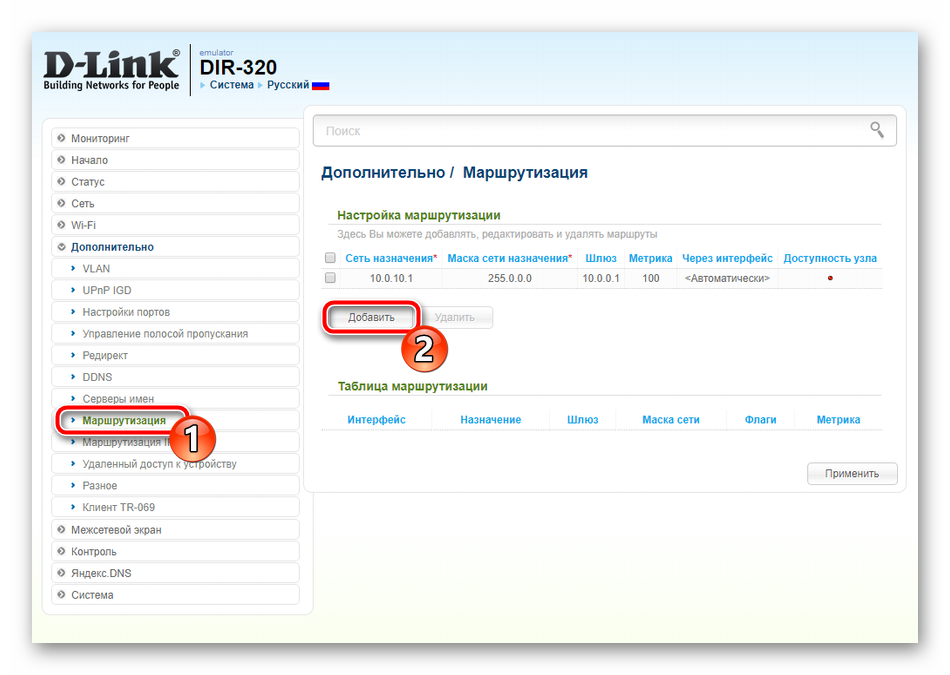Image resolution: width=950 pixels, height=675 pixels.
Task: Open the Редирект page
Action: pyautogui.click(x=176, y=355)
